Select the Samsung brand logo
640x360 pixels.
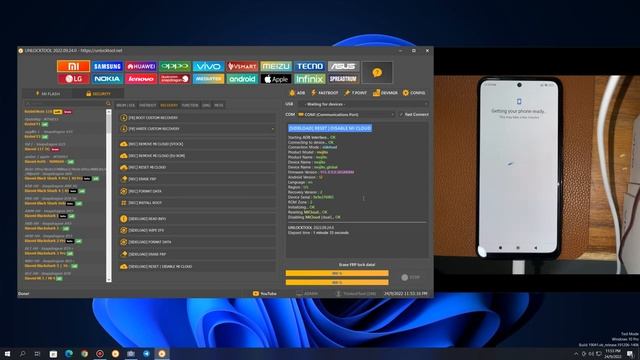[x=107, y=66]
